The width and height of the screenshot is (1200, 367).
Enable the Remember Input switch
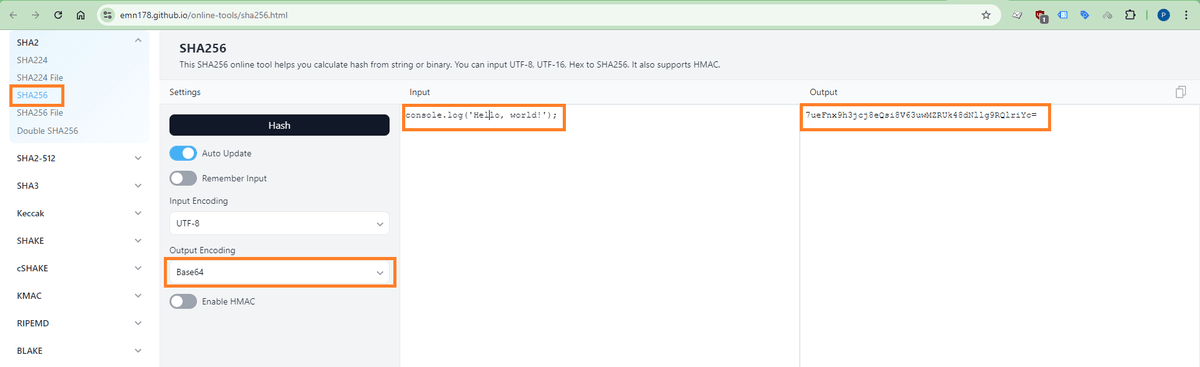coord(183,178)
